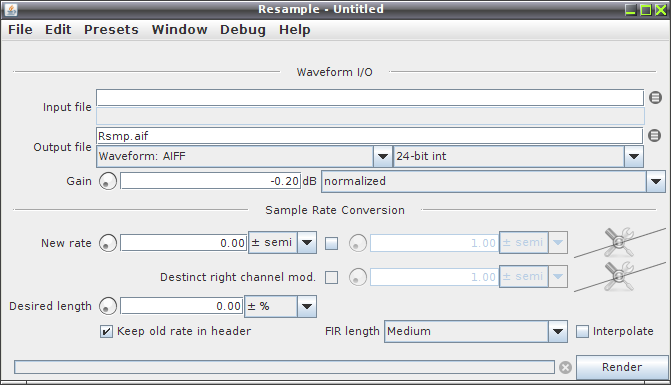Toggle the Interpolate checkbox
The image size is (671, 385).
pyautogui.click(x=582, y=332)
